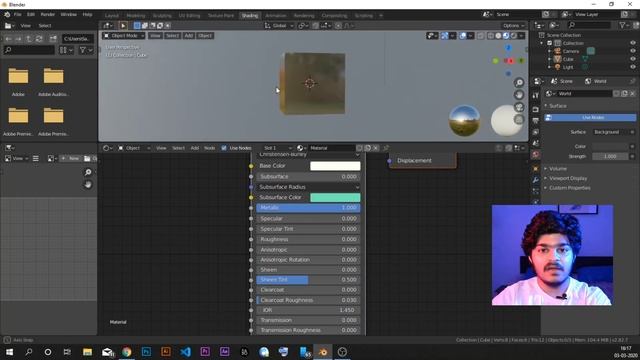
Task: Click Use Nodes button in World properties
Action: coord(590,118)
